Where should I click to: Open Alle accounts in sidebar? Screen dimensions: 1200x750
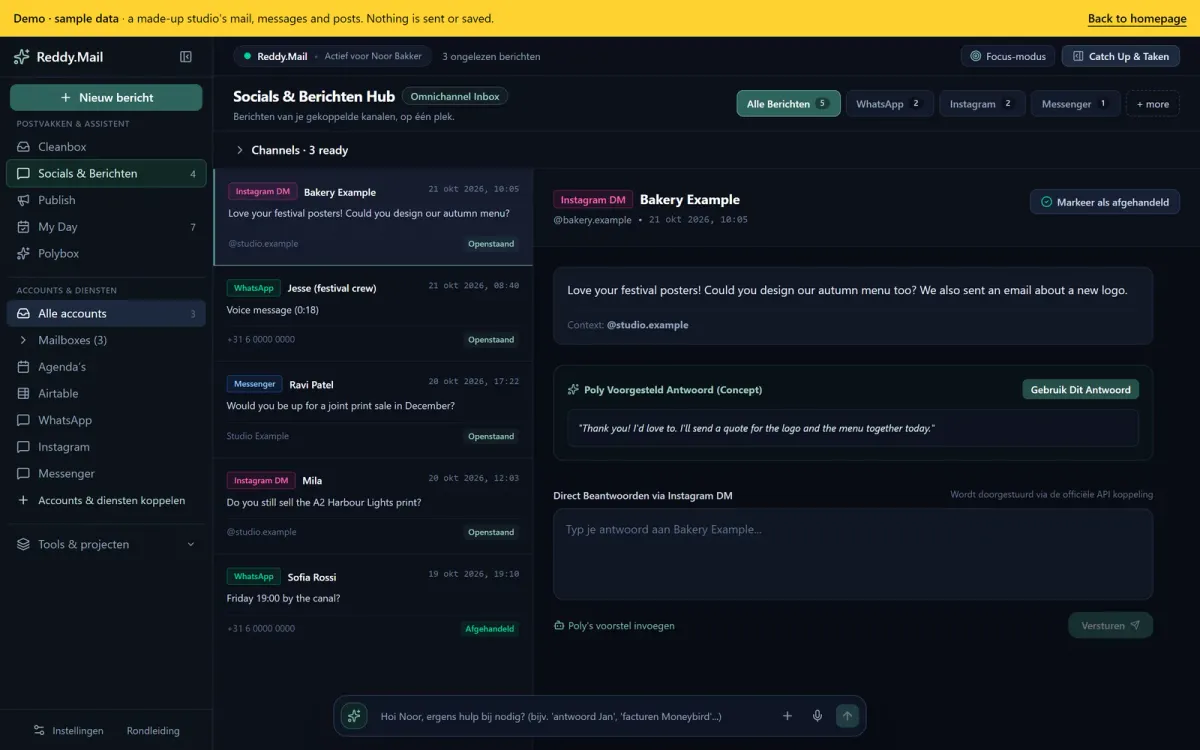106,314
